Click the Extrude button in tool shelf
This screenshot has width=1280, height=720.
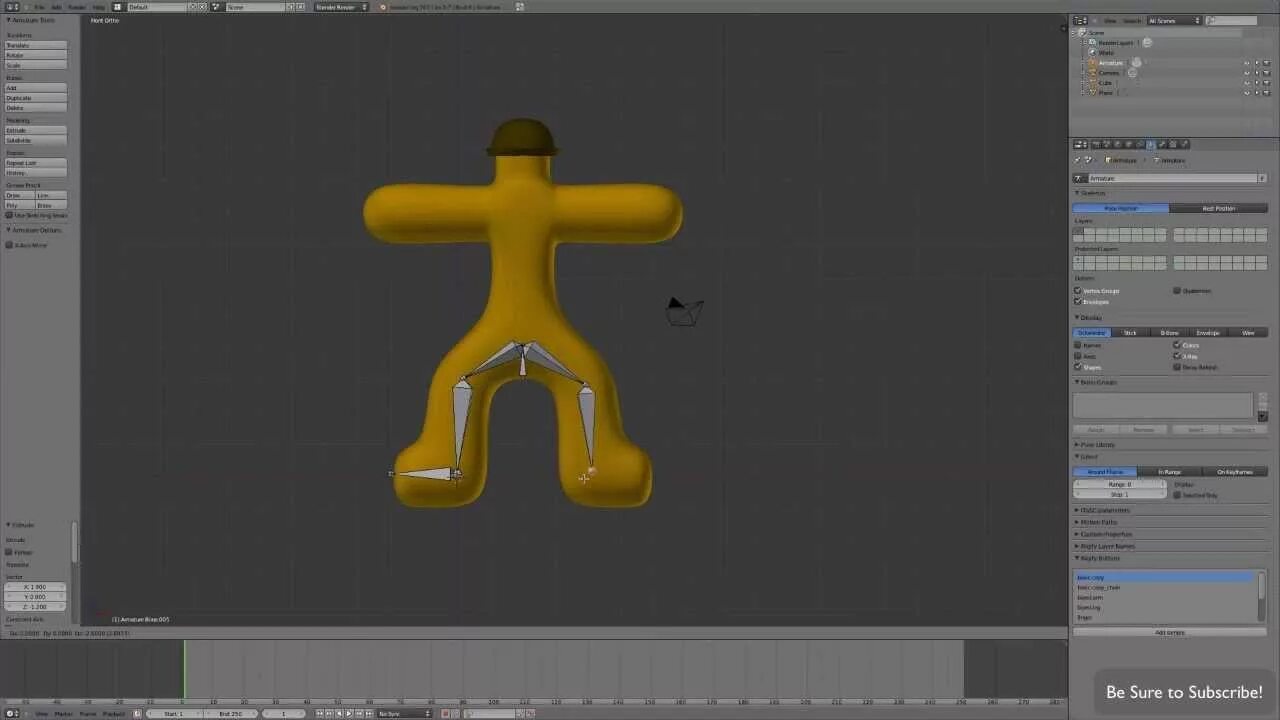(36, 130)
